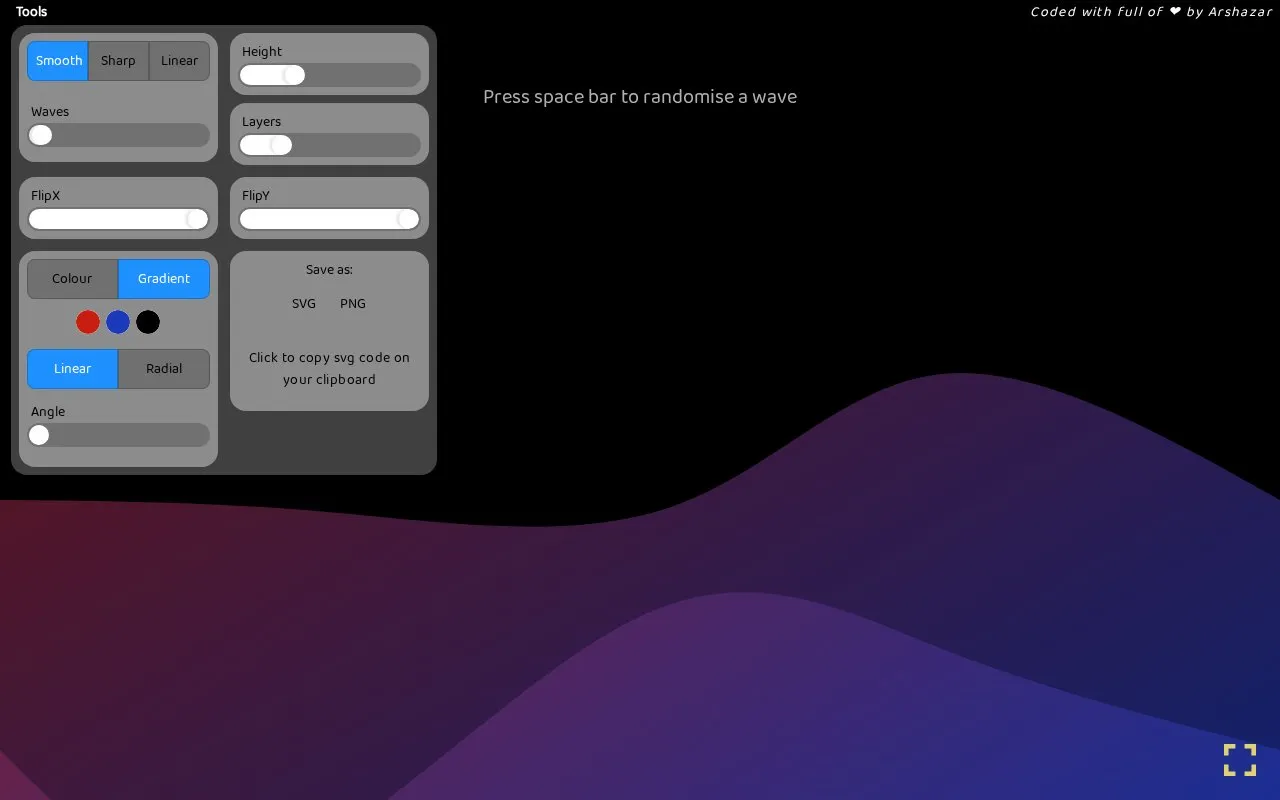This screenshot has width=1280, height=800.
Task: Select the Linear gradient type
Action: point(72,369)
